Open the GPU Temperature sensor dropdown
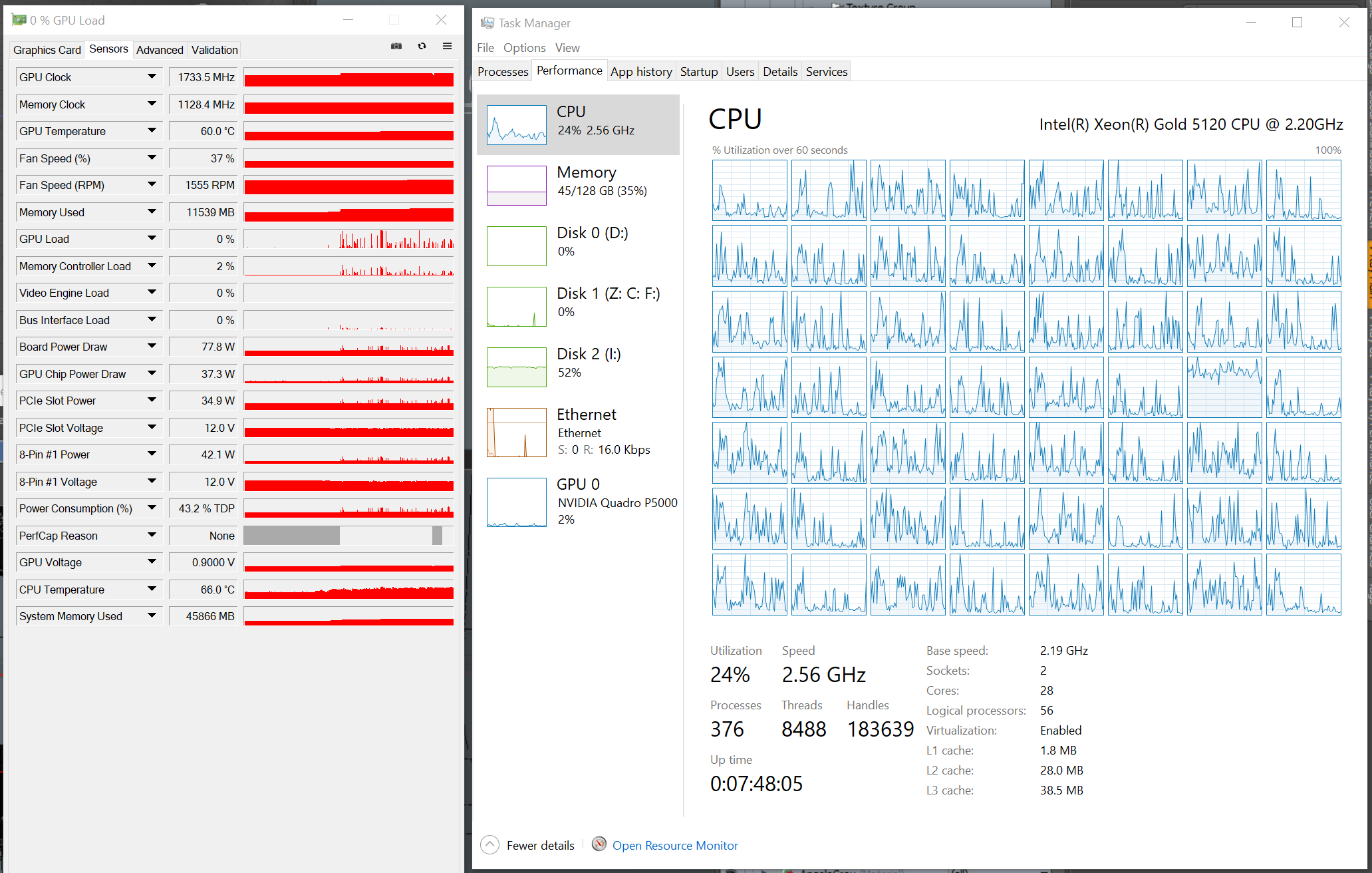 coord(152,131)
